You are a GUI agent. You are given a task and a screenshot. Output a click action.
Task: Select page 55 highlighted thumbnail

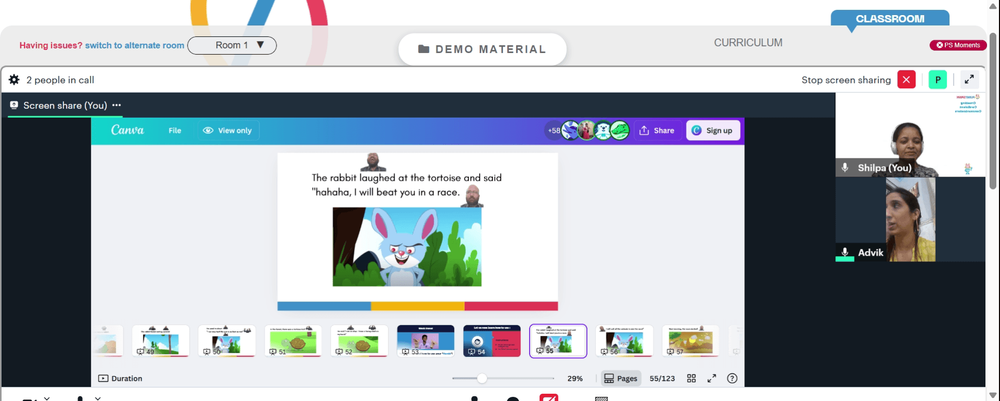558,341
